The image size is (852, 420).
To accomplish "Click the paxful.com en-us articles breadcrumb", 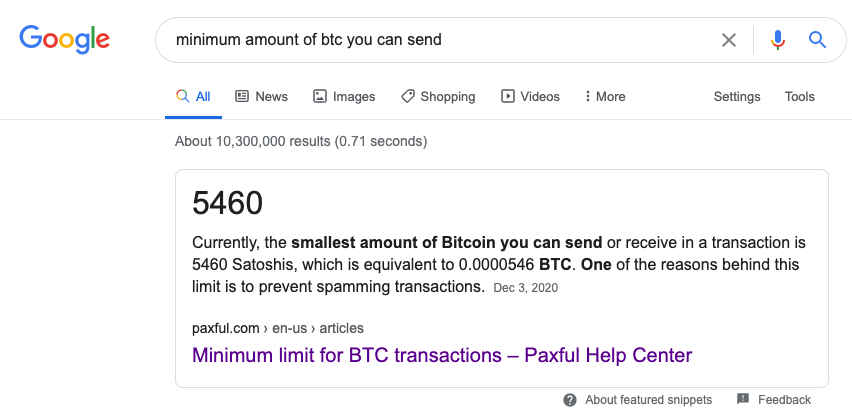I will [x=278, y=329].
